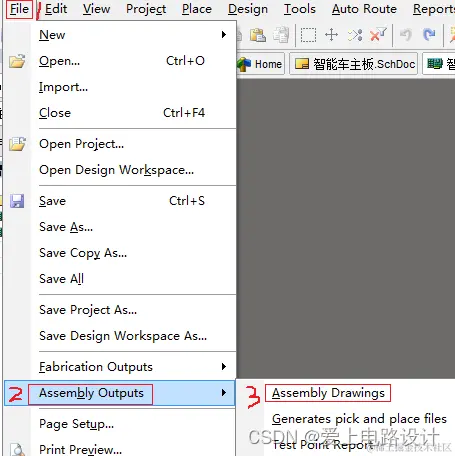Select Save Design Workspace As... entry
Screen dimensions: 455x456
tap(133, 336)
